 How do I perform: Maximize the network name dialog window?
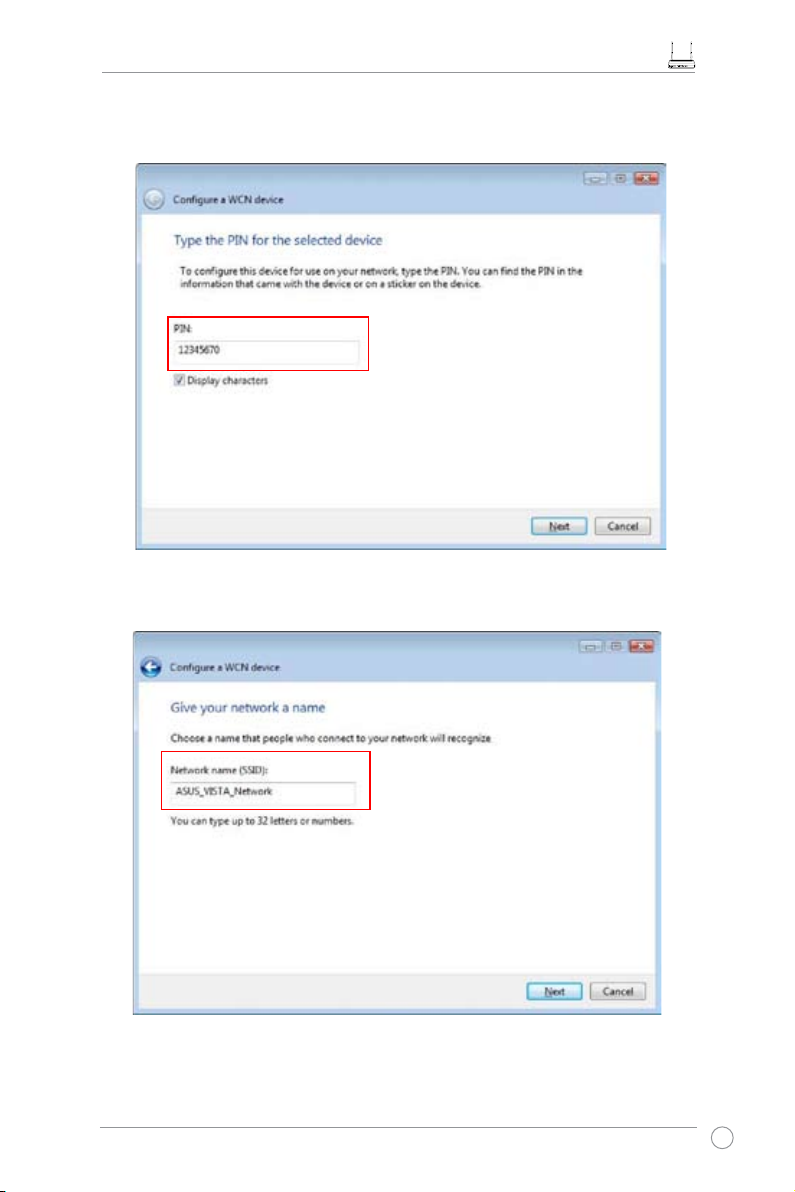click(616, 646)
